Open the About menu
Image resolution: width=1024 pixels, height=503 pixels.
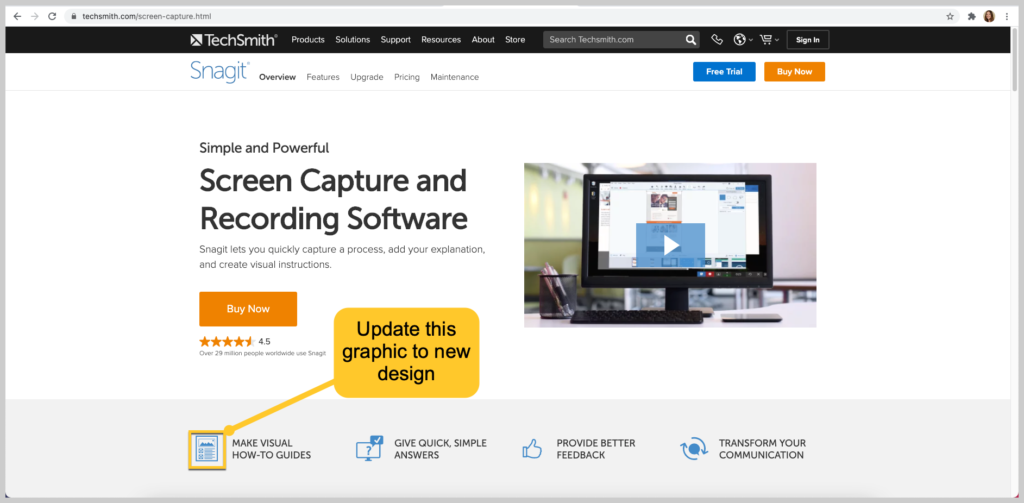(483, 40)
